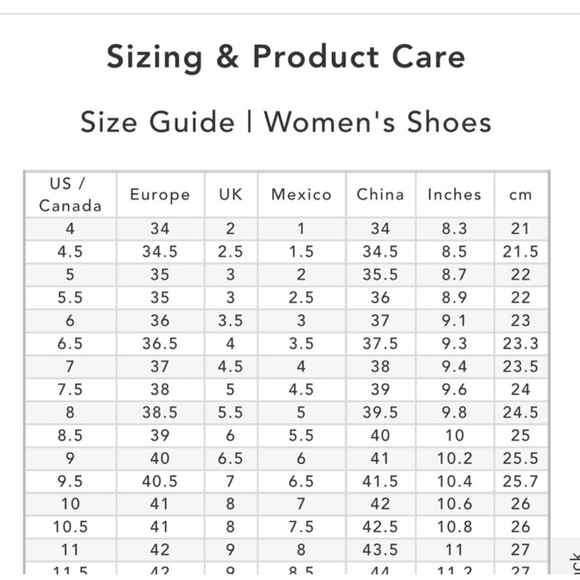Click the Size Guide Women's Shoes subtitle
Screen dimensions: 580x580
286,122
